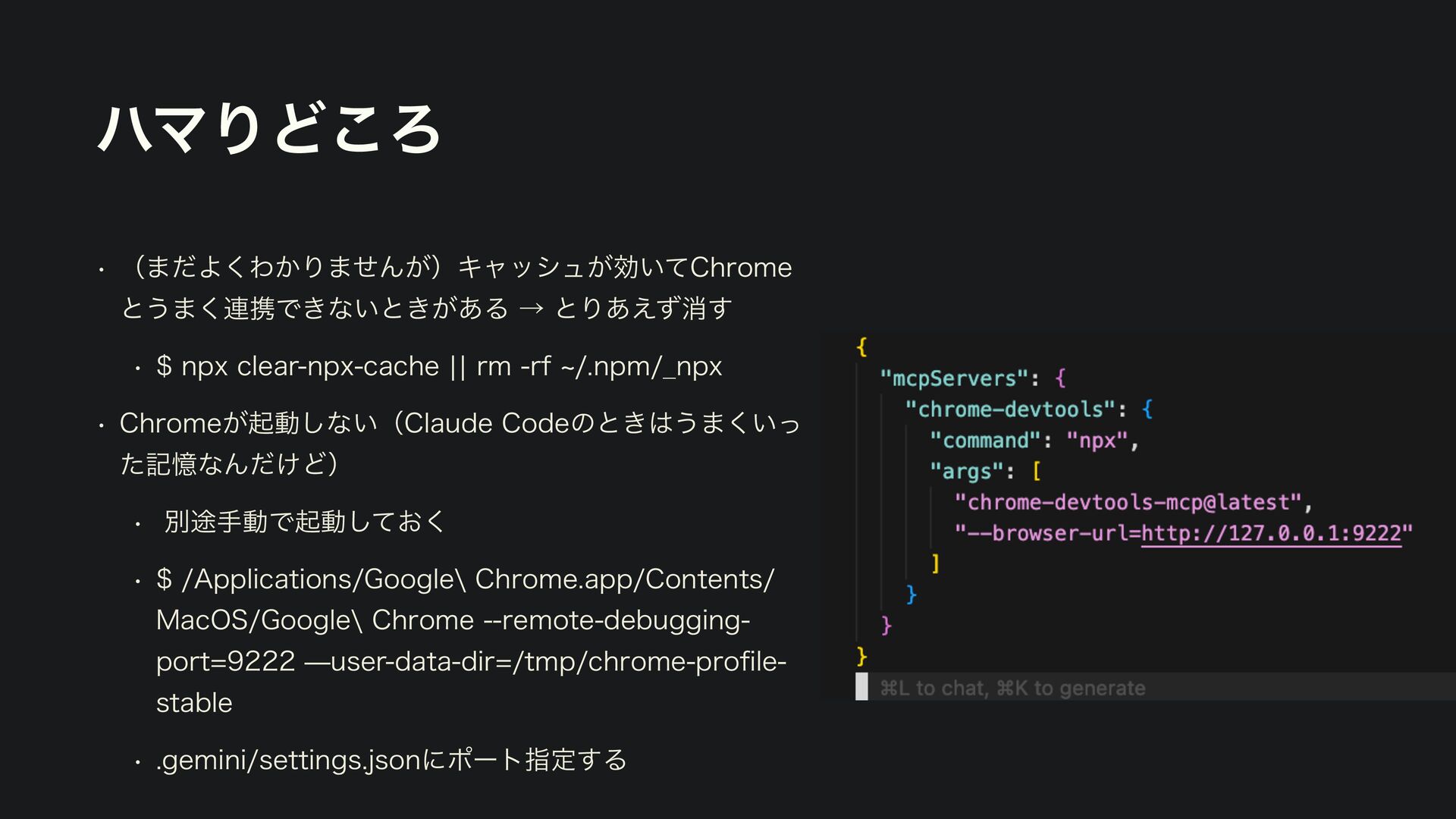Click the "chrome-devtools" key in code
Screen dimensions: 1456x819
(x=1010, y=409)
